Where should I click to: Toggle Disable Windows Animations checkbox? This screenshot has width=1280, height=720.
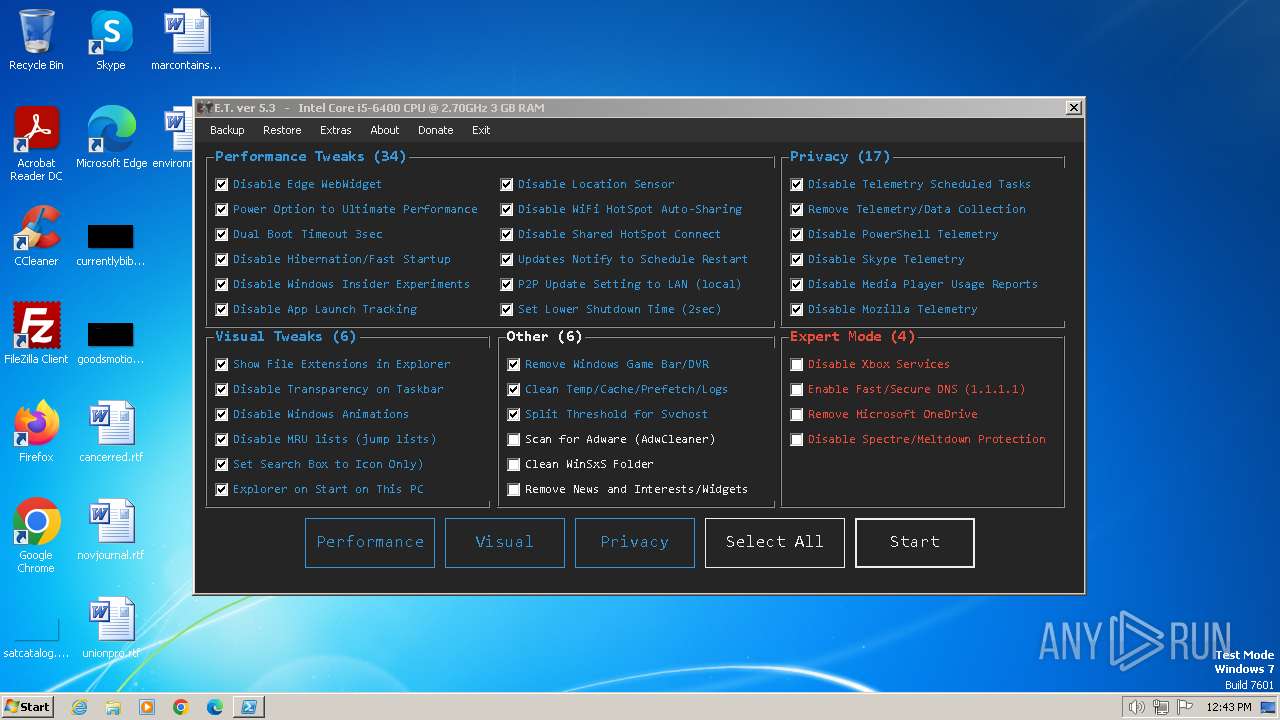coord(222,414)
